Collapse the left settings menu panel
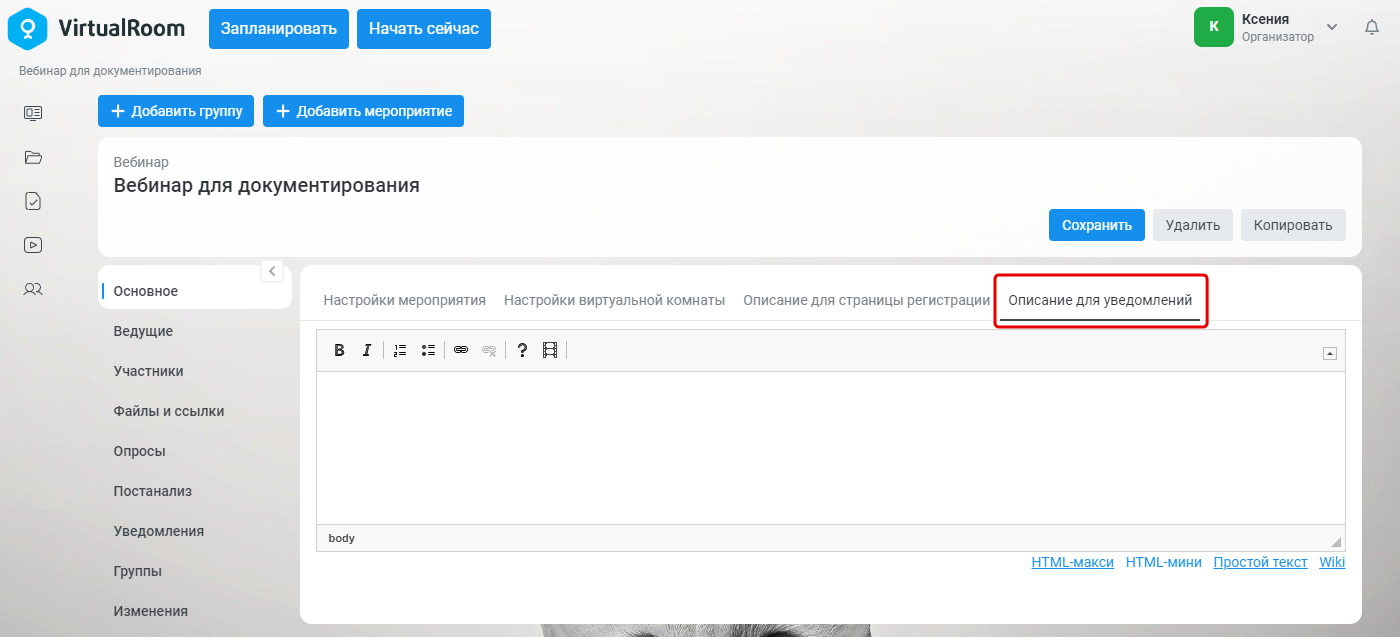The image size is (1400, 637). (x=272, y=271)
